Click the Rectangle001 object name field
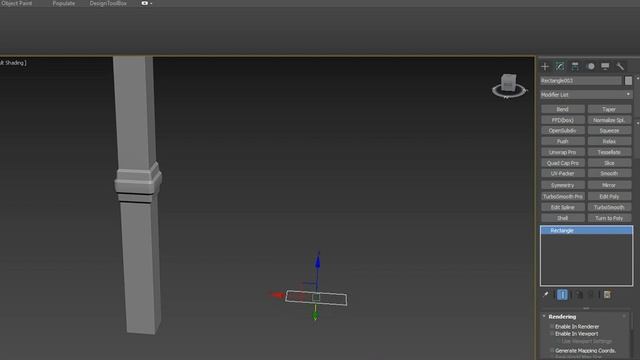Viewport: 640px width, 360px height. (x=581, y=81)
